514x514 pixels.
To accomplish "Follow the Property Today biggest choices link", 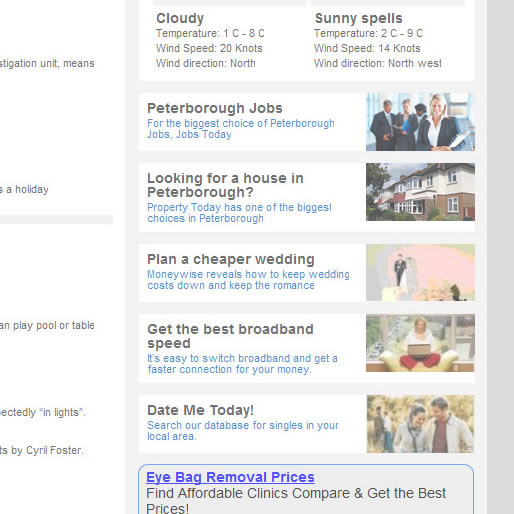I will [239, 213].
